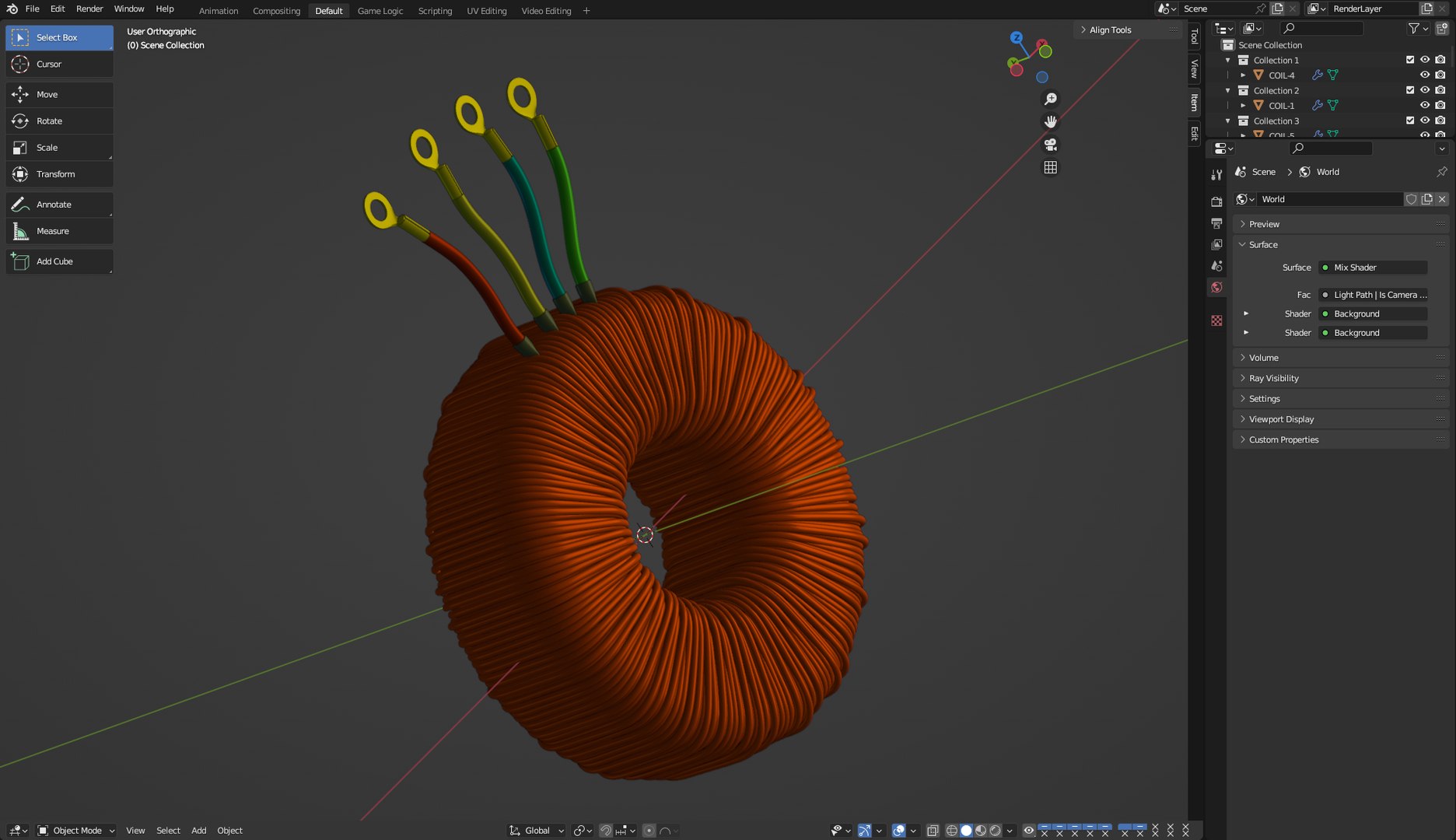Hide COIL-1 in viewport via eye icon
The image size is (1456, 840).
[1425, 105]
